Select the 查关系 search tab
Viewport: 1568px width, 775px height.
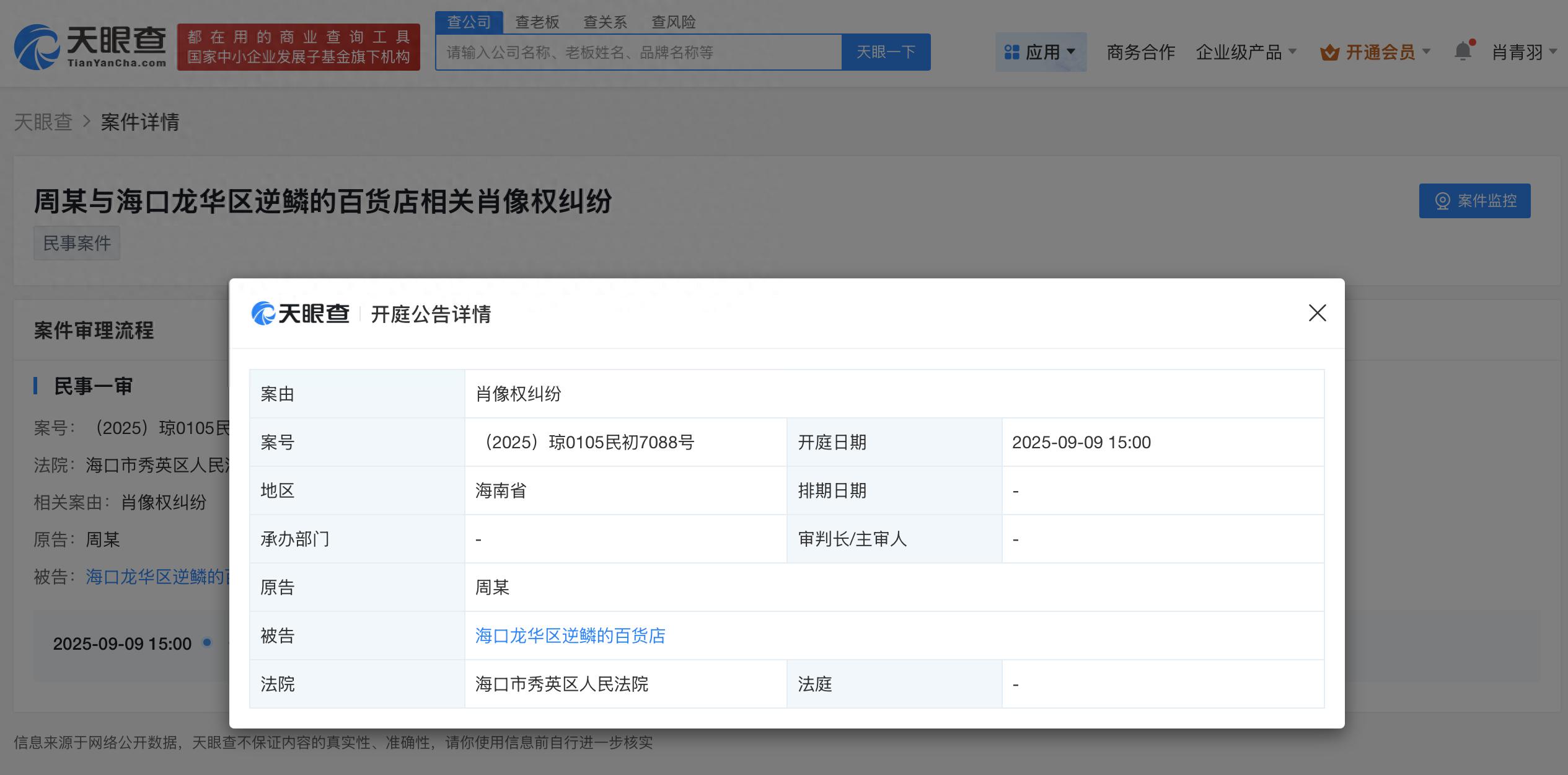605,22
